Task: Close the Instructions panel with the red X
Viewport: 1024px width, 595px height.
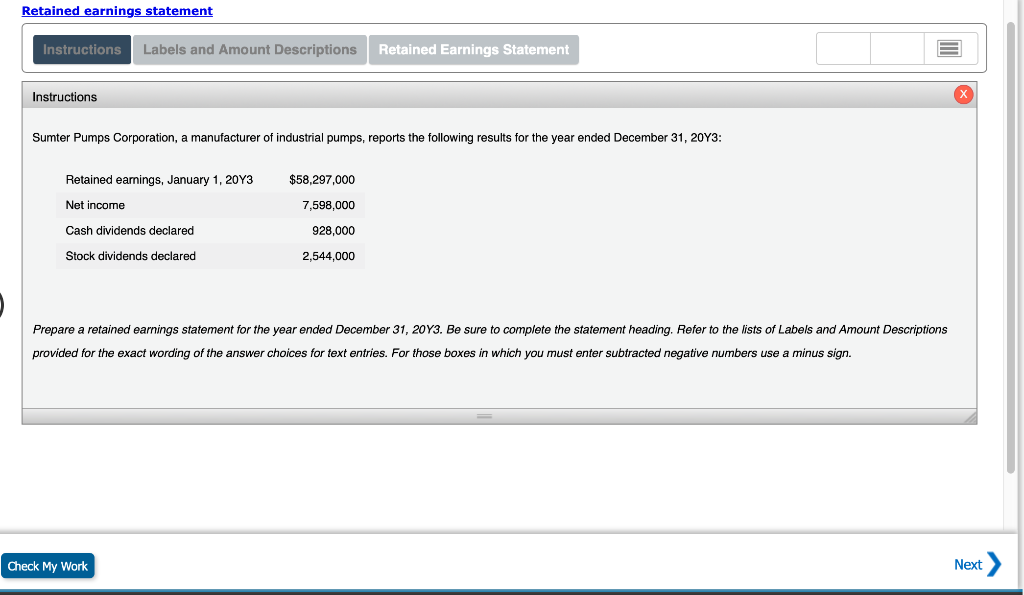Action: pyautogui.click(x=962, y=94)
